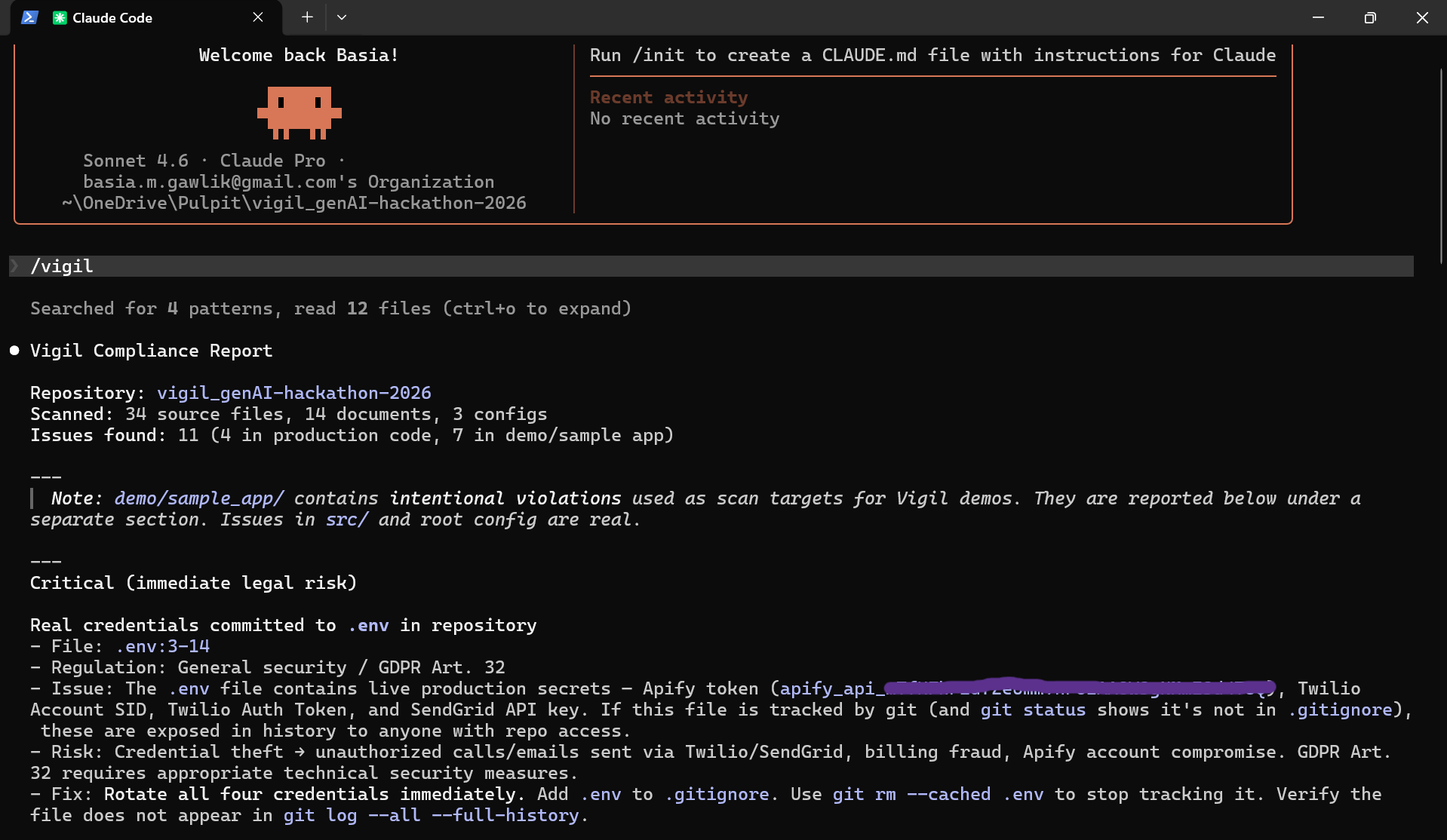Click the 'Regulation: General security / GDPR Art. 32' line
The image size is (1447, 840).
(268, 667)
